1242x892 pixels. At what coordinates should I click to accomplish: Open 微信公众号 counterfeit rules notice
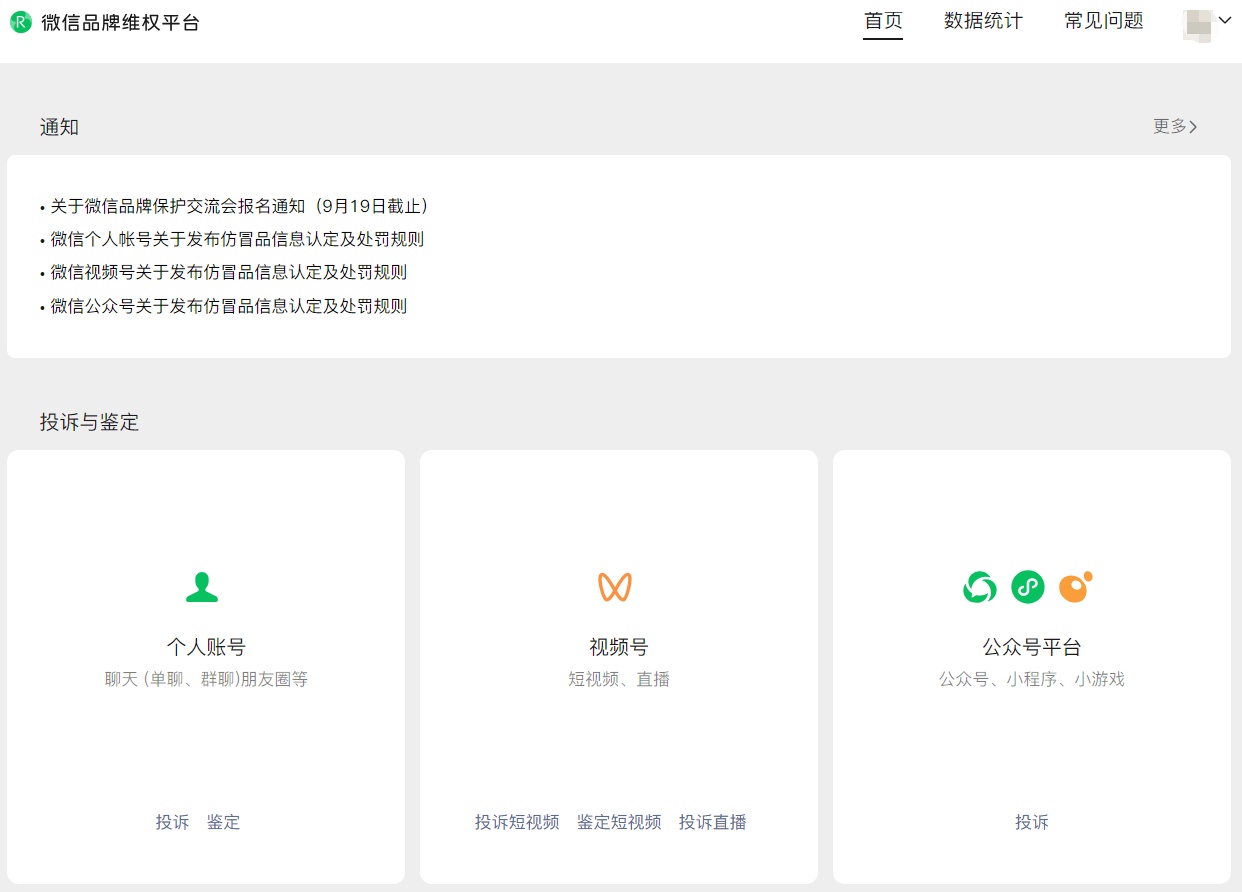[x=229, y=306]
